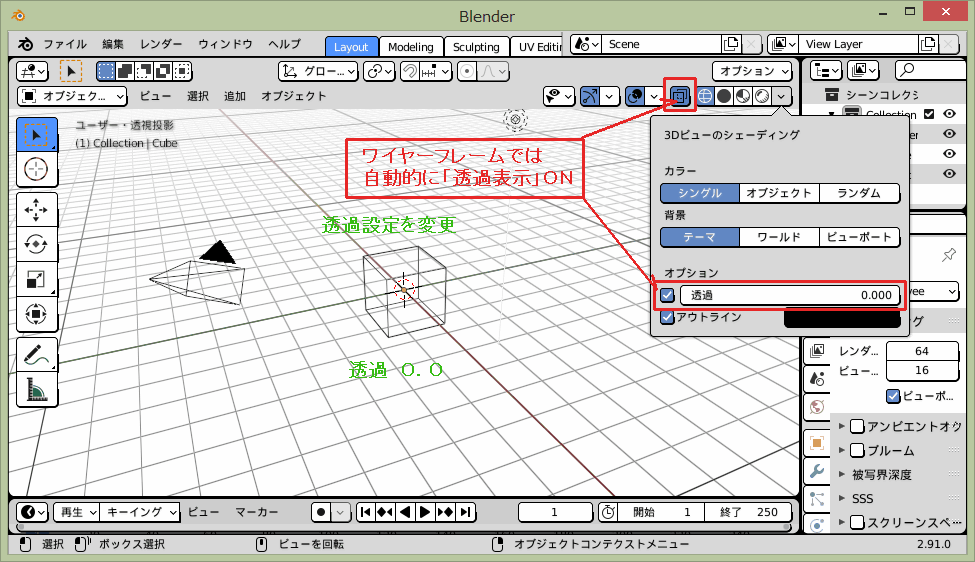This screenshot has height=562, width=975.
Task: Click the Blender logo menu icon
Action: pos(25,44)
